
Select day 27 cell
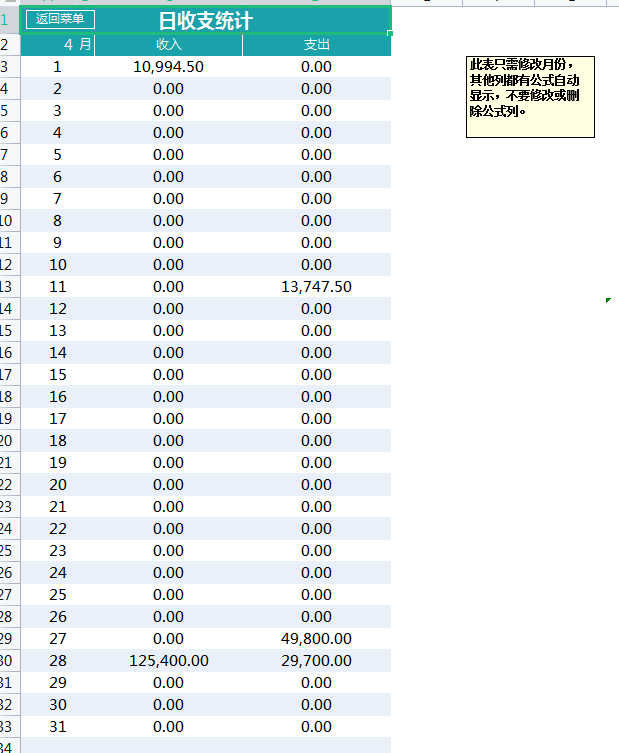click(58, 639)
